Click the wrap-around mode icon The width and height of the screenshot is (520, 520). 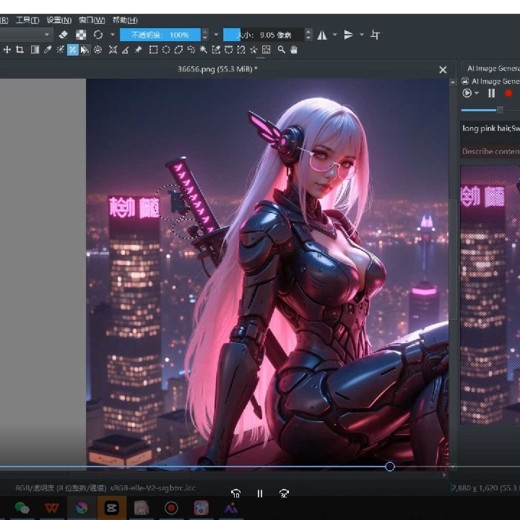pos(375,35)
